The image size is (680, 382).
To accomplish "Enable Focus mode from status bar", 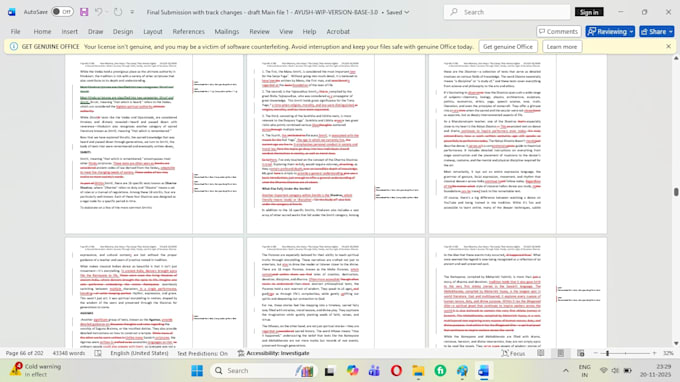I will pos(513,353).
